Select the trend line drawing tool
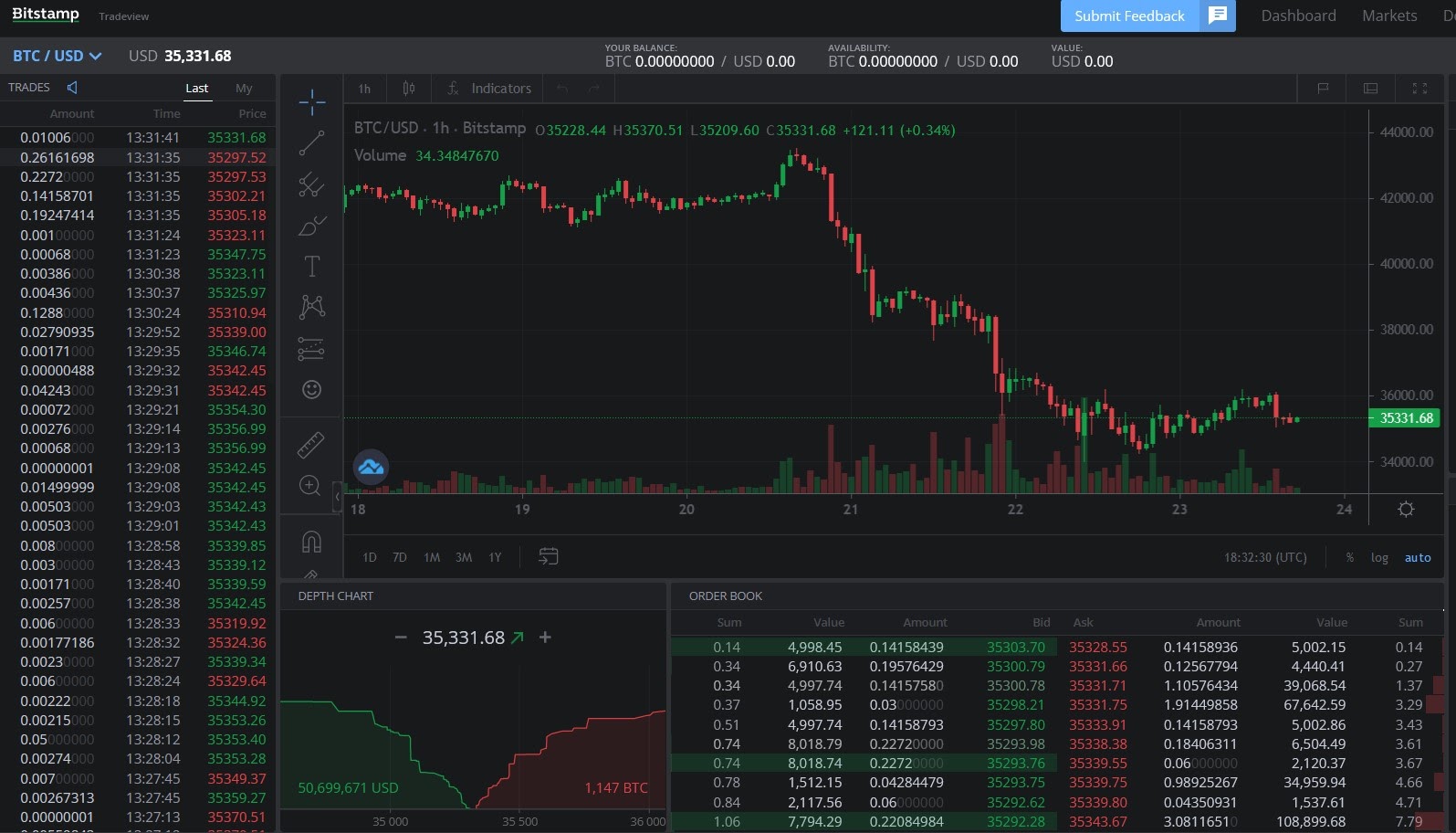 pos(311,142)
